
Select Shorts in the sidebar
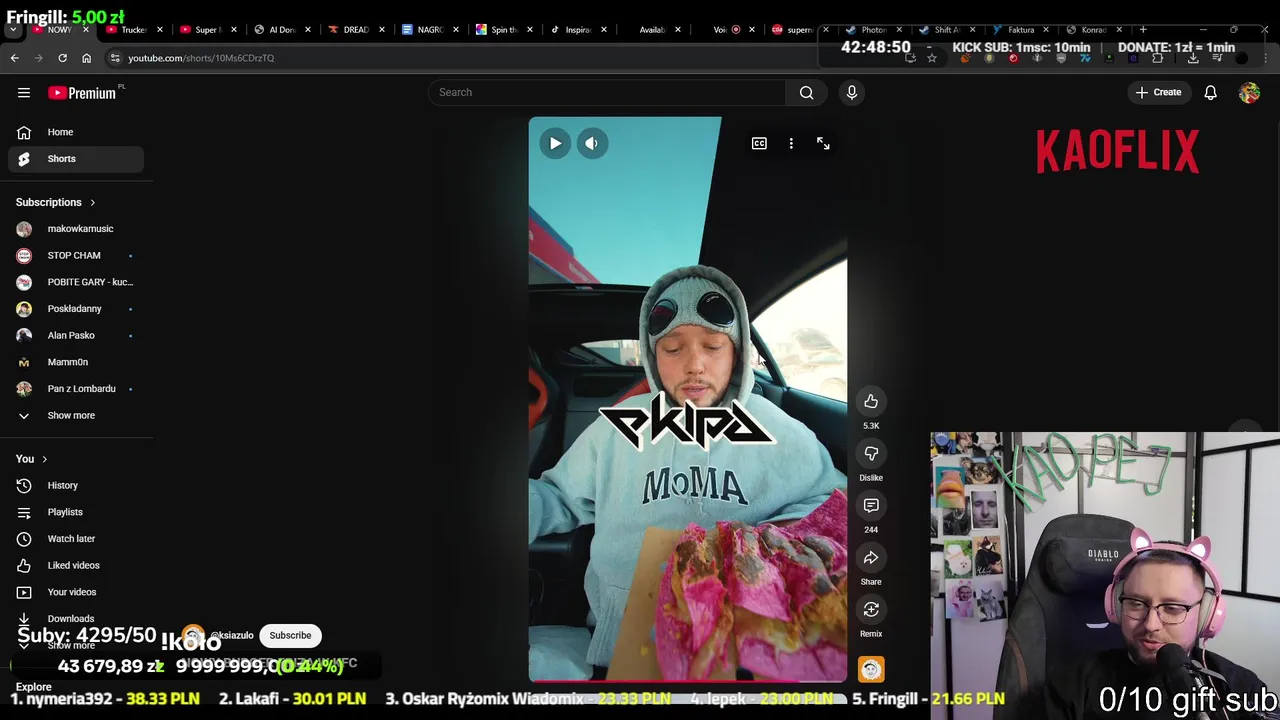(x=76, y=159)
